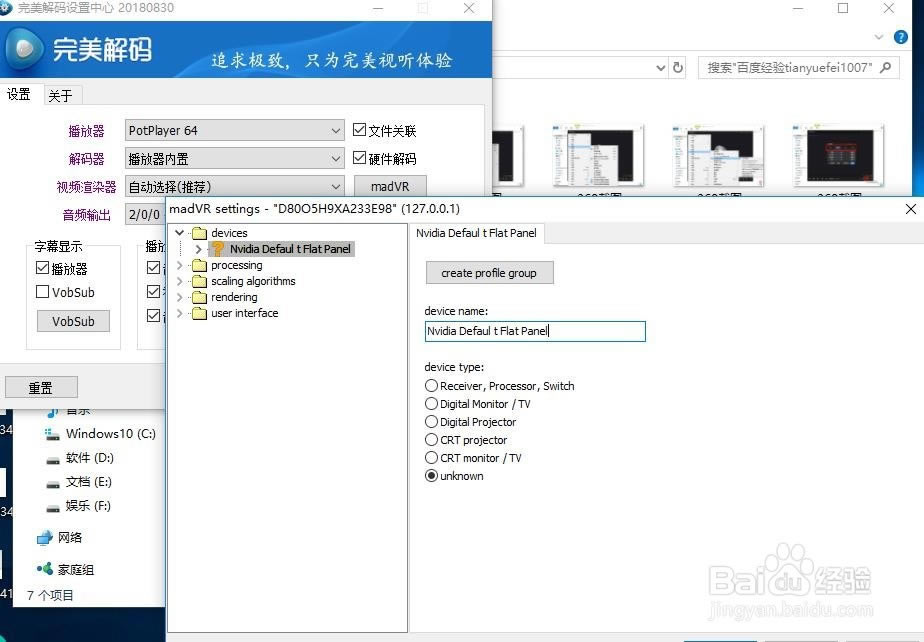This screenshot has height=642, width=924.
Task: Open the processing folder in madVR settings
Action: tap(200, 265)
